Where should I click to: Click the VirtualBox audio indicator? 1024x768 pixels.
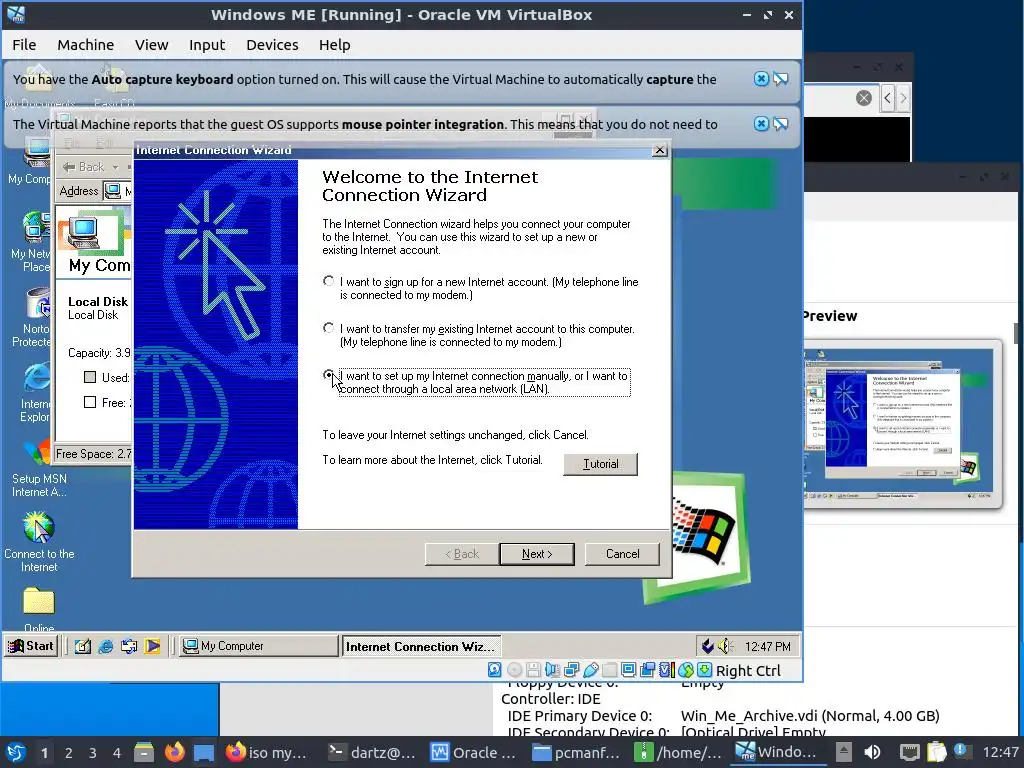click(x=552, y=670)
